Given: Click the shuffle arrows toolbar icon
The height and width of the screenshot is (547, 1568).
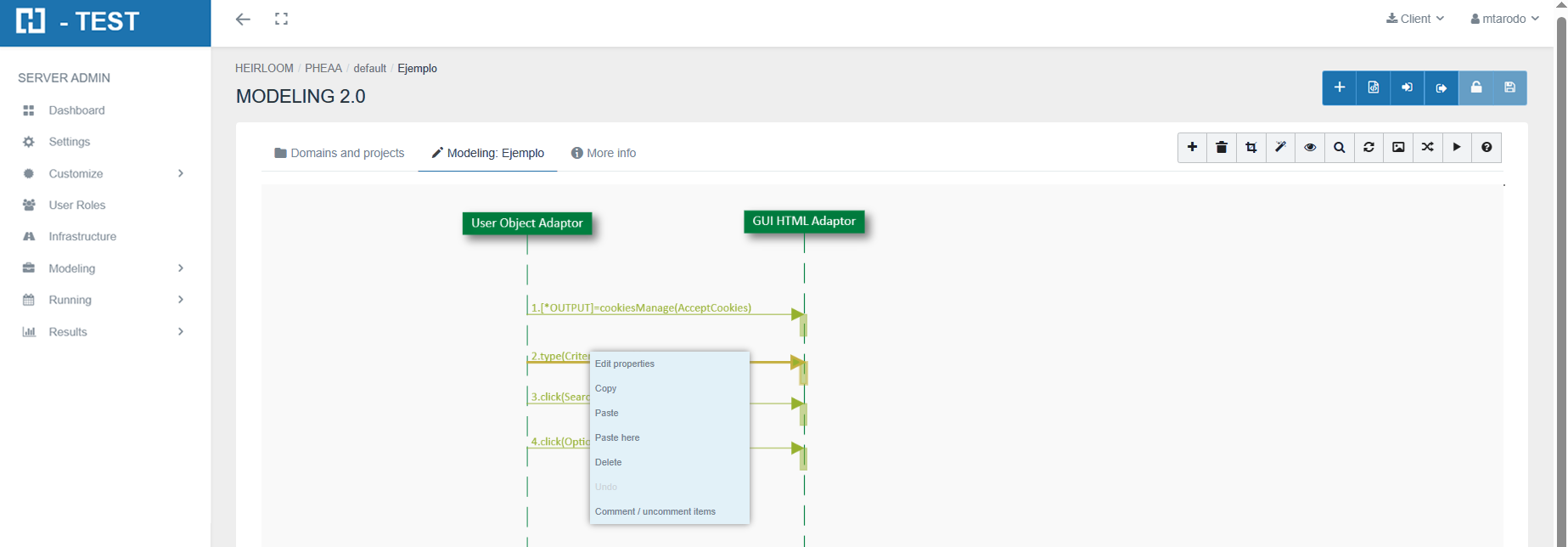Looking at the screenshot, I should pos(1428,148).
